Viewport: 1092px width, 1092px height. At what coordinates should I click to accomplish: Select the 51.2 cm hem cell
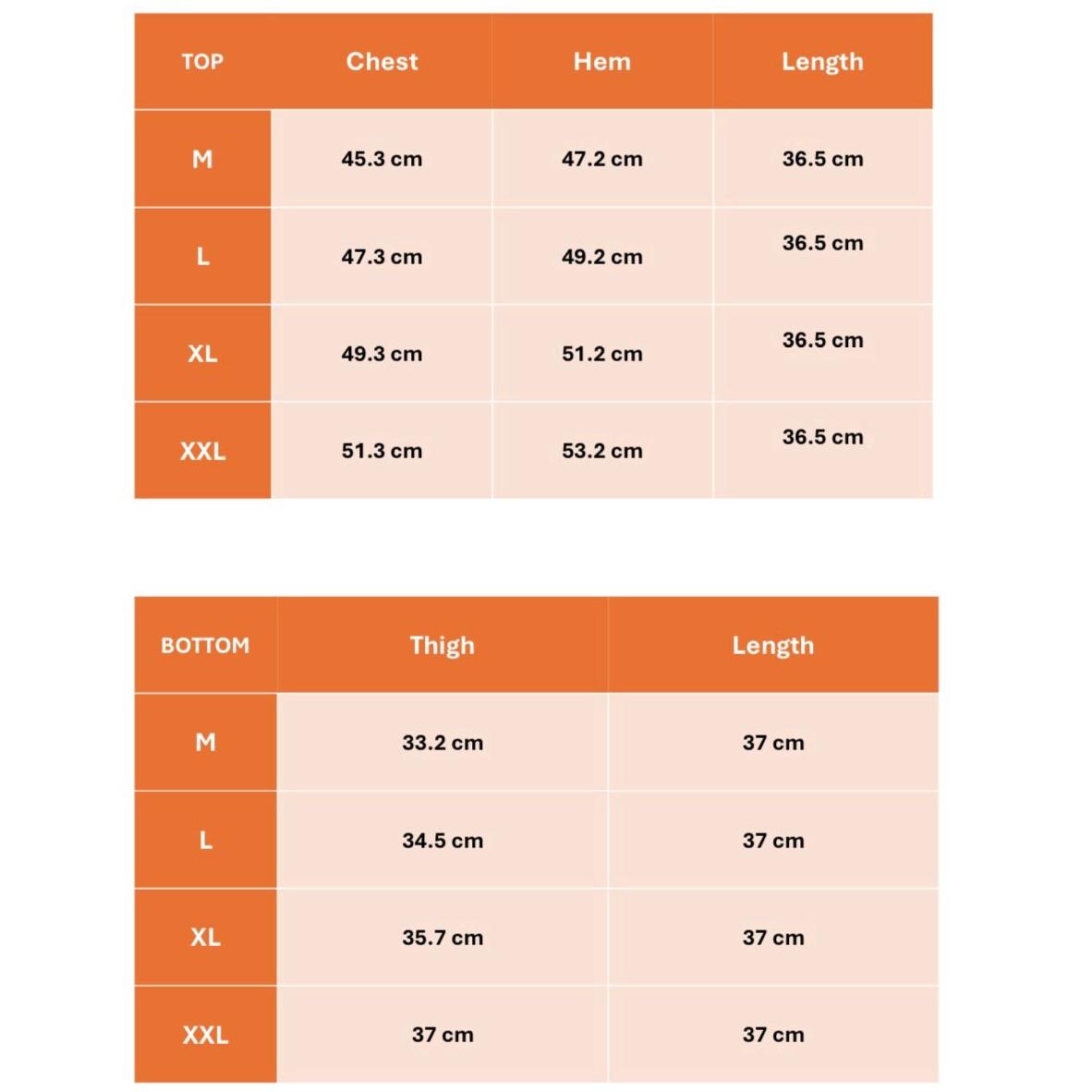(x=601, y=354)
